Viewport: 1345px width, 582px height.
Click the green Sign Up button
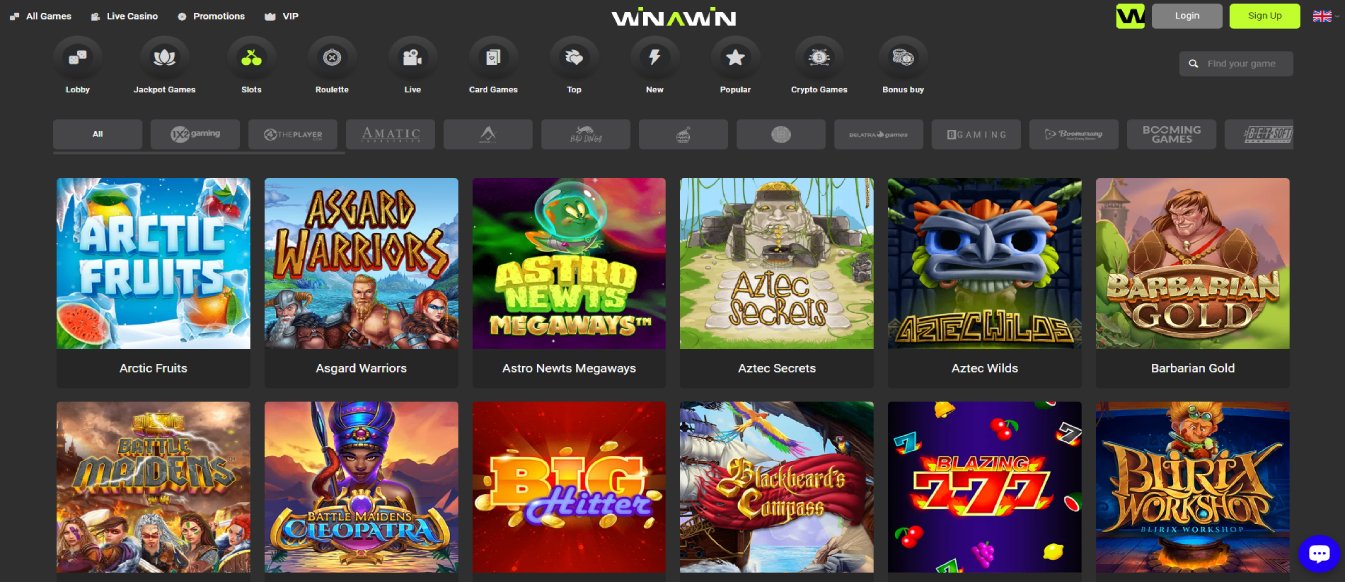(1265, 16)
